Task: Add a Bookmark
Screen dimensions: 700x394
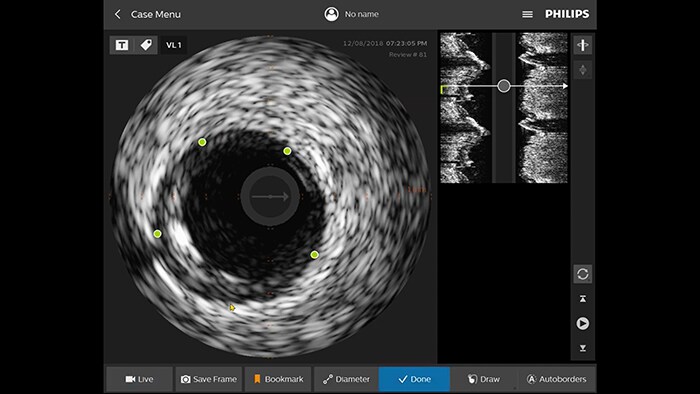Action: [x=278, y=379]
